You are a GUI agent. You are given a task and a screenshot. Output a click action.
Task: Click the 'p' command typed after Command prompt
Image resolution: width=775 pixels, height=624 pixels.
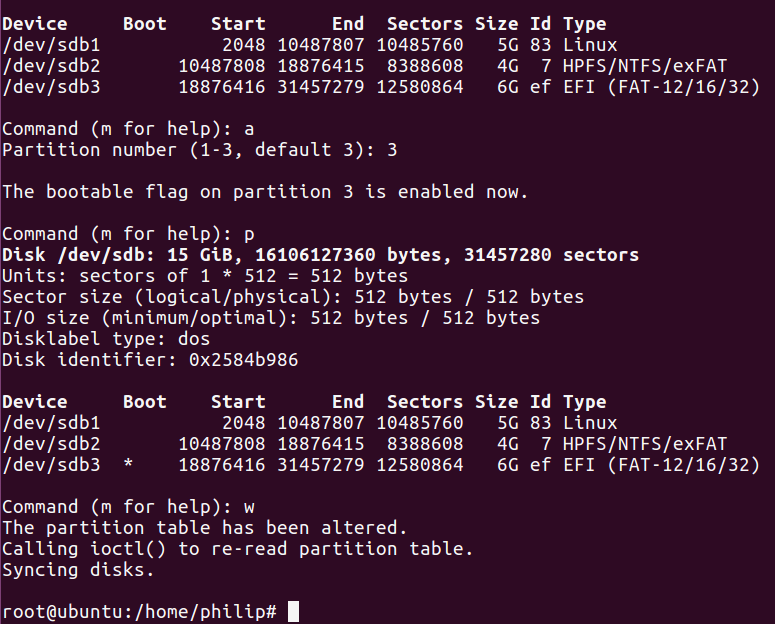click(249, 234)
